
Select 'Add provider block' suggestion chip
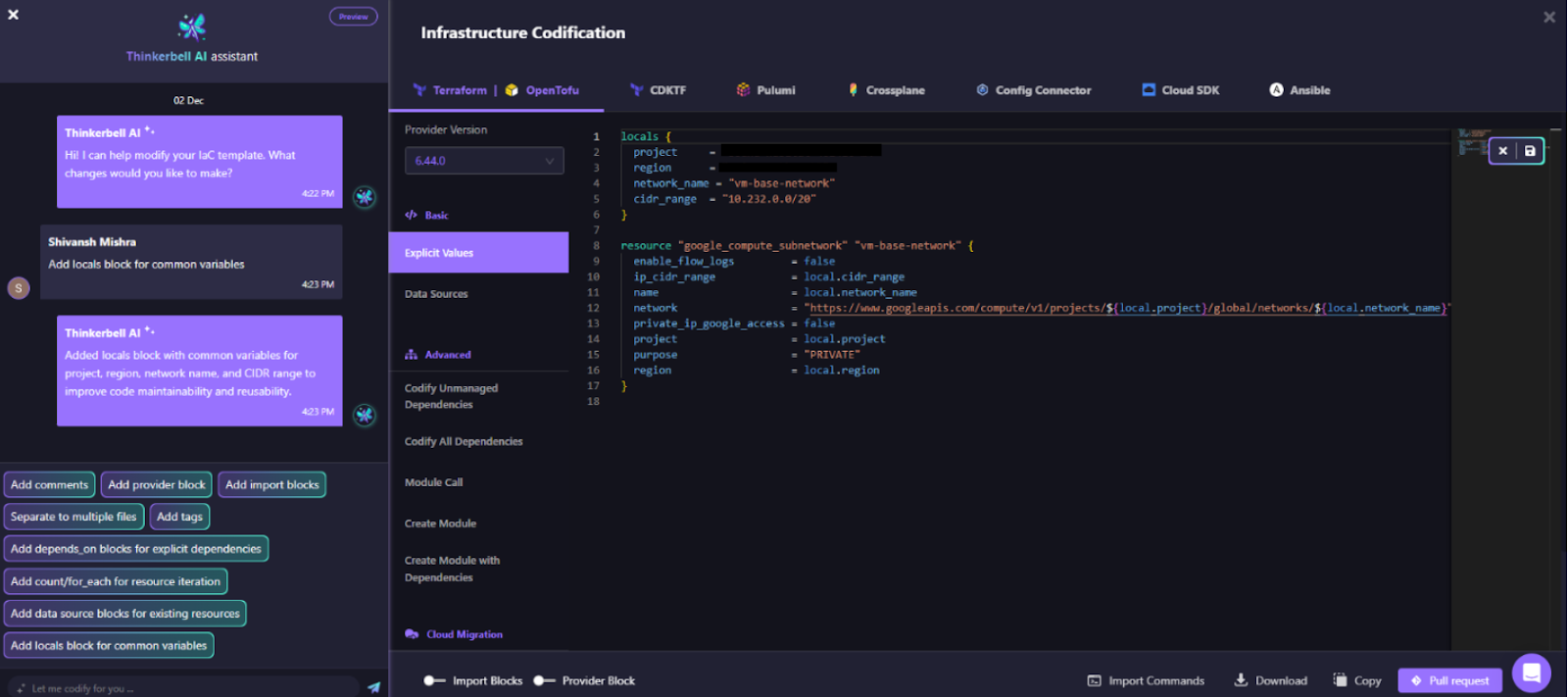[157, 484]
